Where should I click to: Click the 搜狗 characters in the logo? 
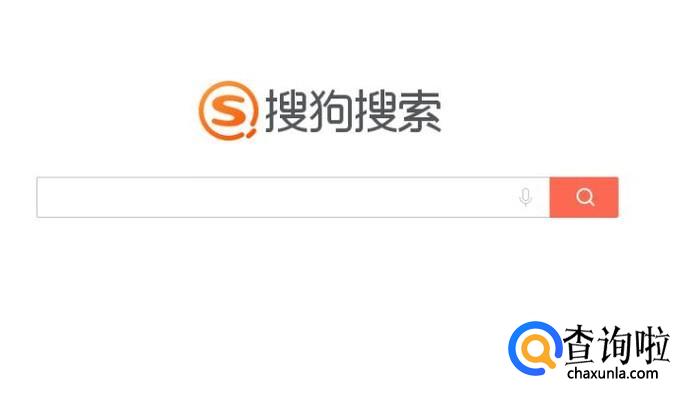tap(308, 111)
